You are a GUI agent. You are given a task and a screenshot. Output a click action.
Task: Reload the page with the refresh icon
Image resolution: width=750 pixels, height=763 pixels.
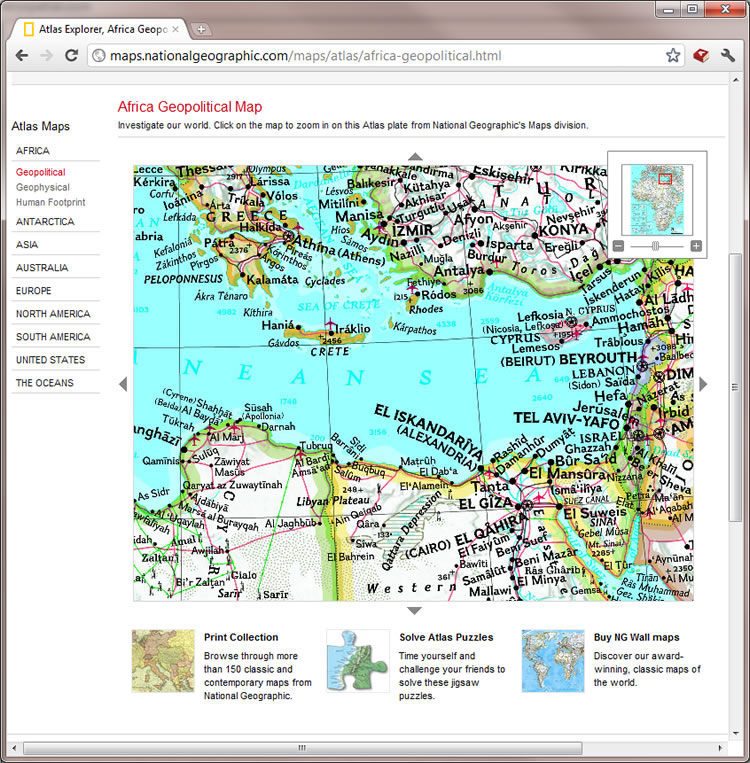click(x=72, y=55)
